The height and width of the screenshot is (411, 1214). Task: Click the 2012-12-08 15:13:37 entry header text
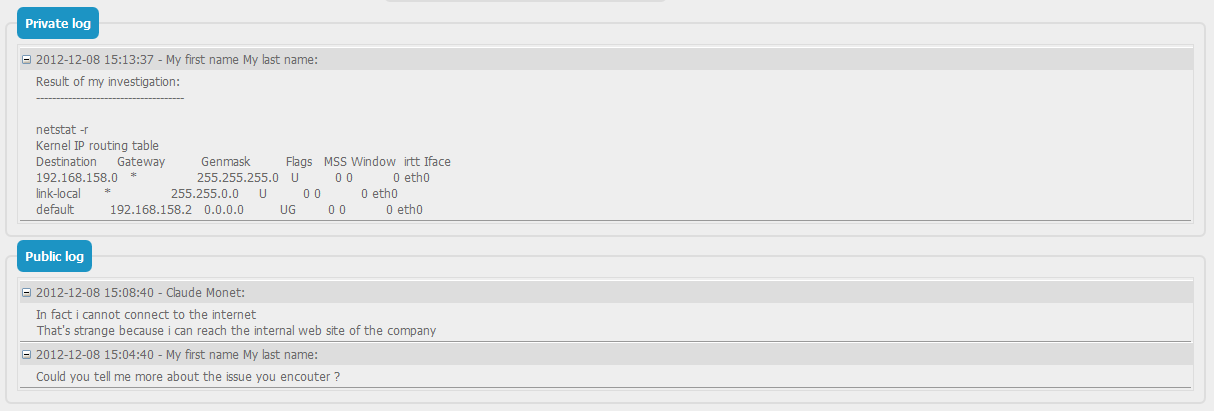176,60
